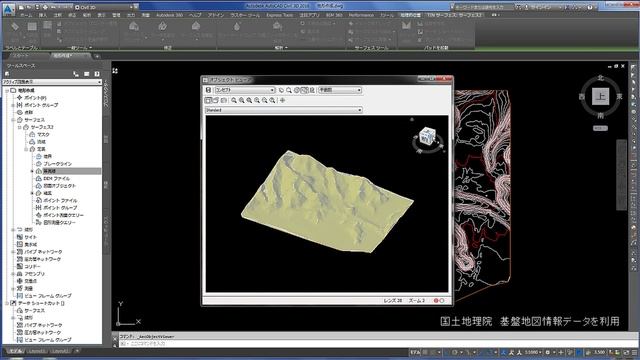Click the Object Viewer ViewCube

coord(427,135)
